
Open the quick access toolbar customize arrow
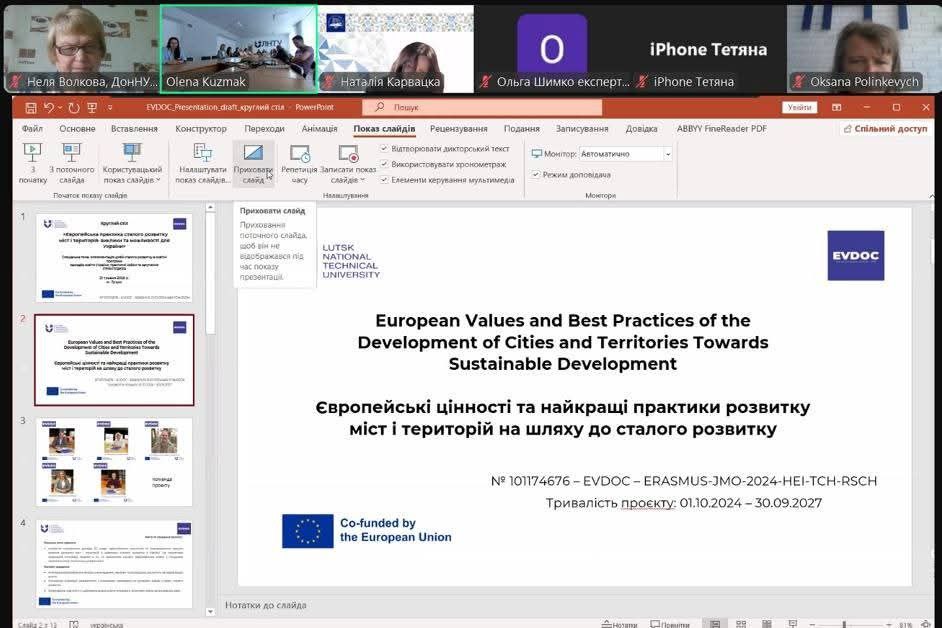[110, 108]
